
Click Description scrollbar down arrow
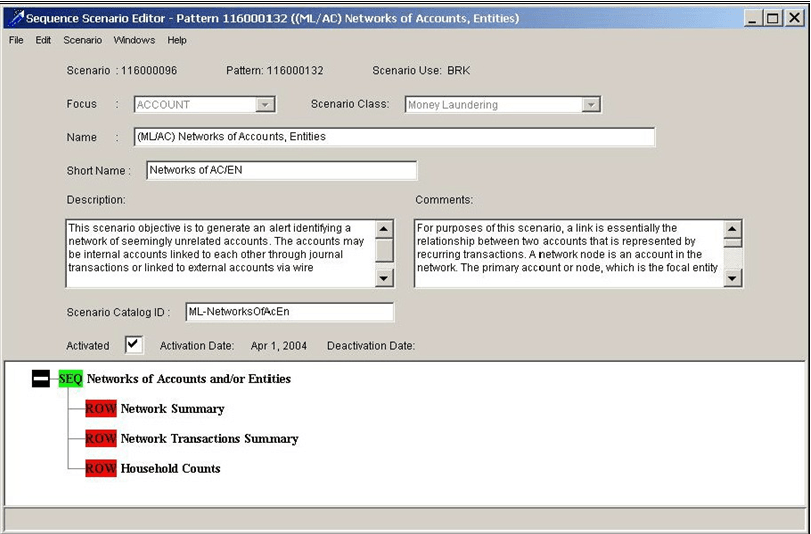tap(384, 278)
